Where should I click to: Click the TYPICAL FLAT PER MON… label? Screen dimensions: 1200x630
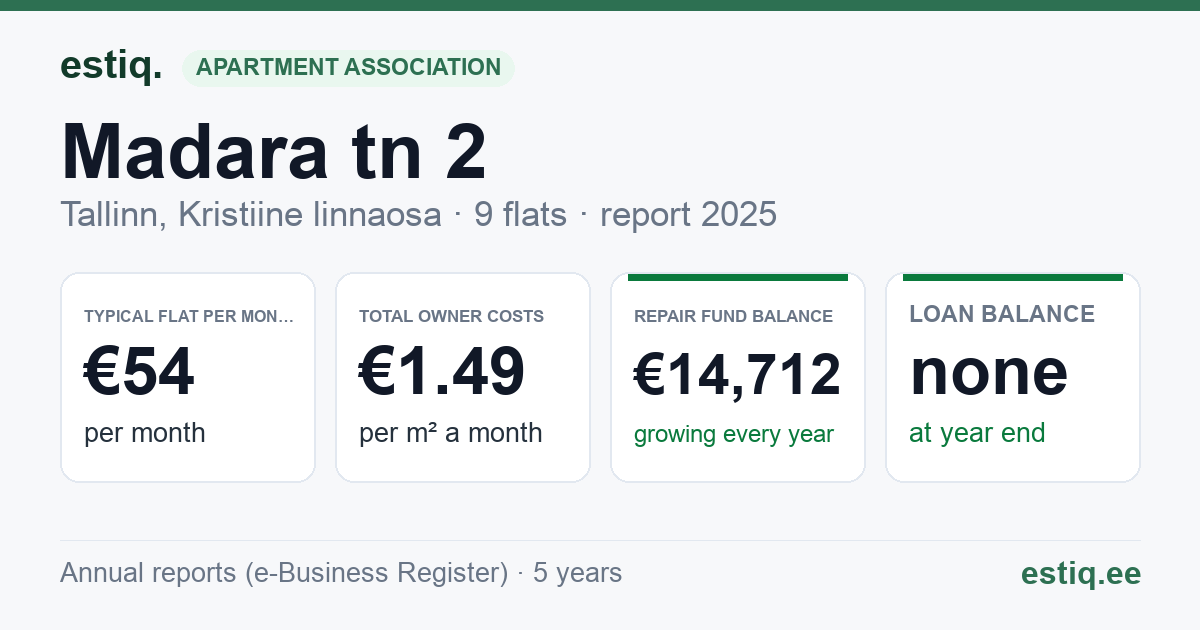click(189, 317)
